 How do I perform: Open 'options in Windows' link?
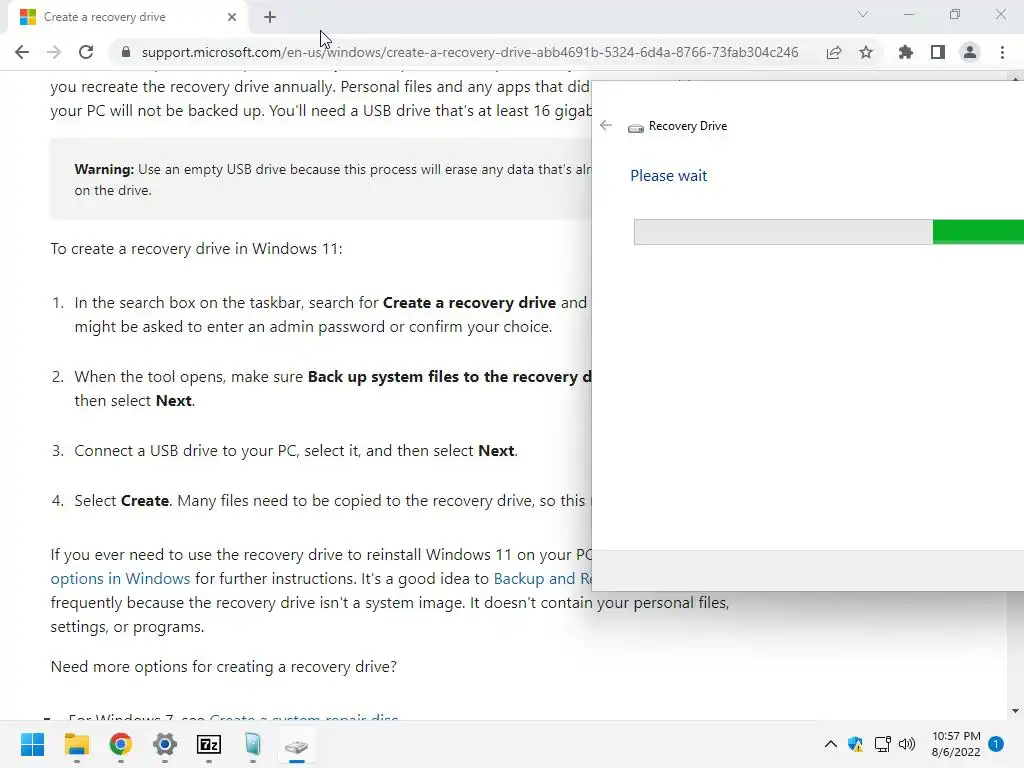pyautogui.click(x=120, y=579)
